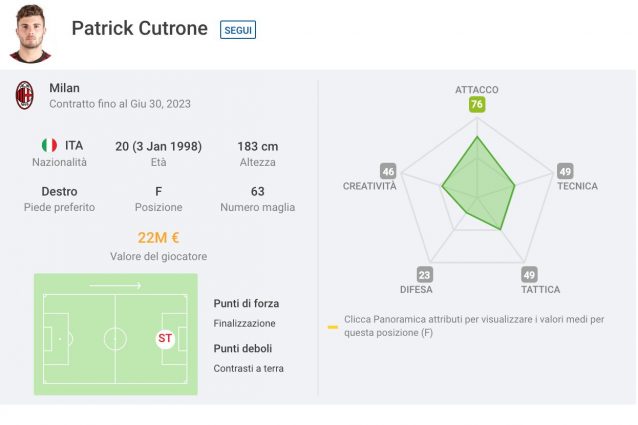Click the 49 TATTICA rating badge
The width and height of the screenshot is (638, 425).
click(529, 275)
